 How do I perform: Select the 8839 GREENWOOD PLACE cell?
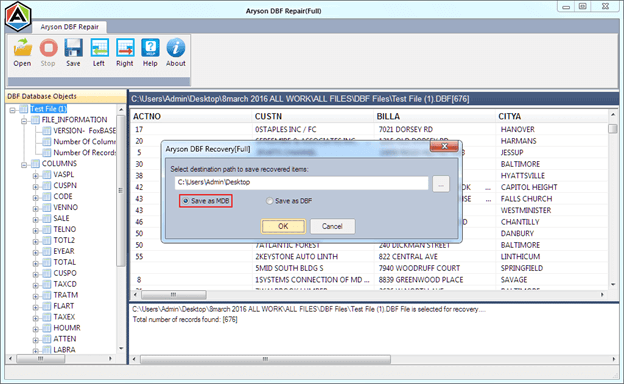coord(421,280)
